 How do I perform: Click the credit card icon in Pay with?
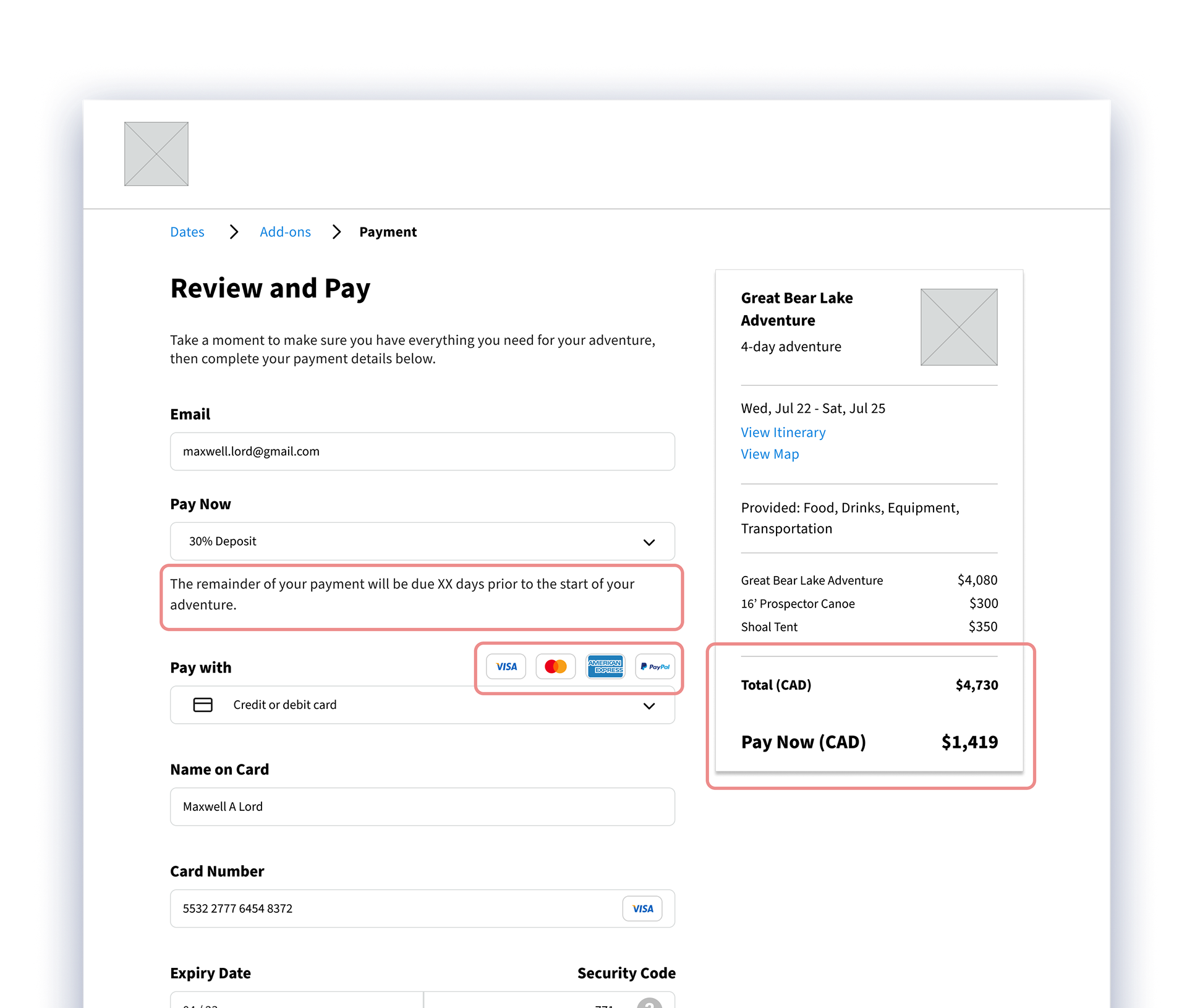[x=203, y=705]
